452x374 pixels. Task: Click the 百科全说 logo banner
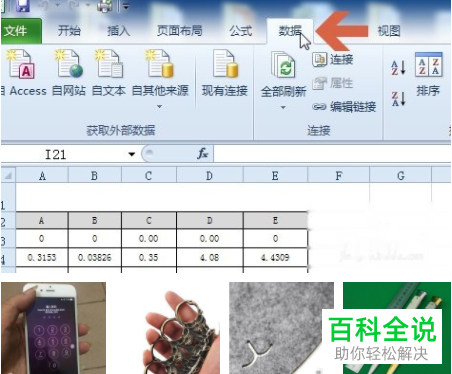(x=382, y=337)
